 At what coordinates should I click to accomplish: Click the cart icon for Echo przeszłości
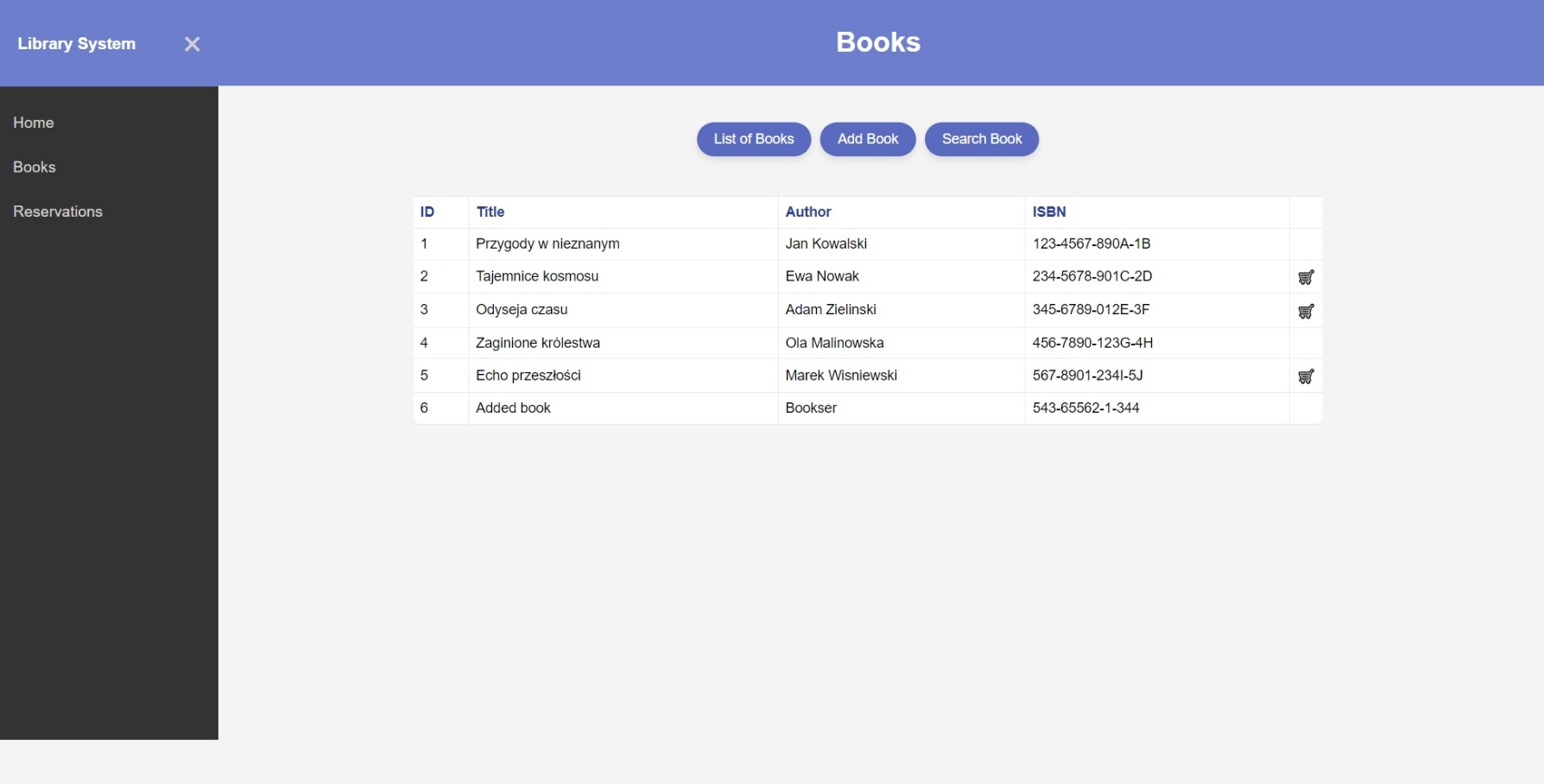point(1306,376)
